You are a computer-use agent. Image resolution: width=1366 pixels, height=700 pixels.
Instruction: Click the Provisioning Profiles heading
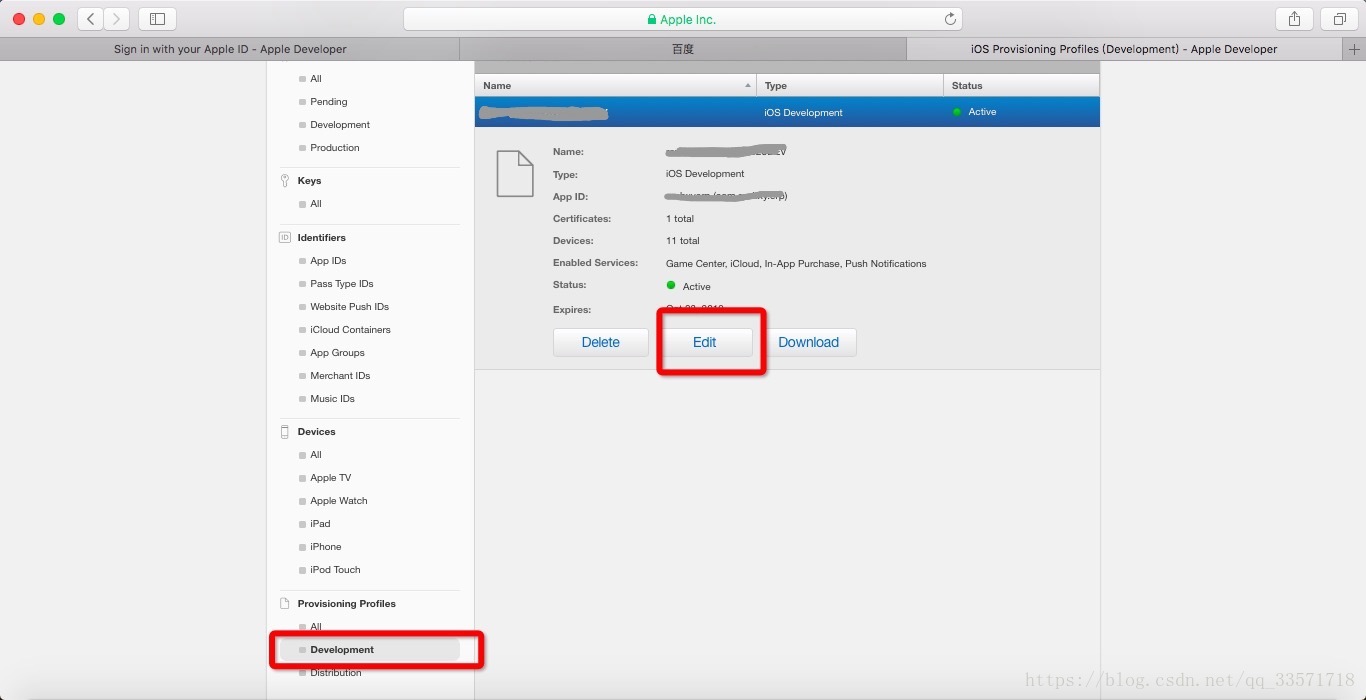[x=346, y=604]
